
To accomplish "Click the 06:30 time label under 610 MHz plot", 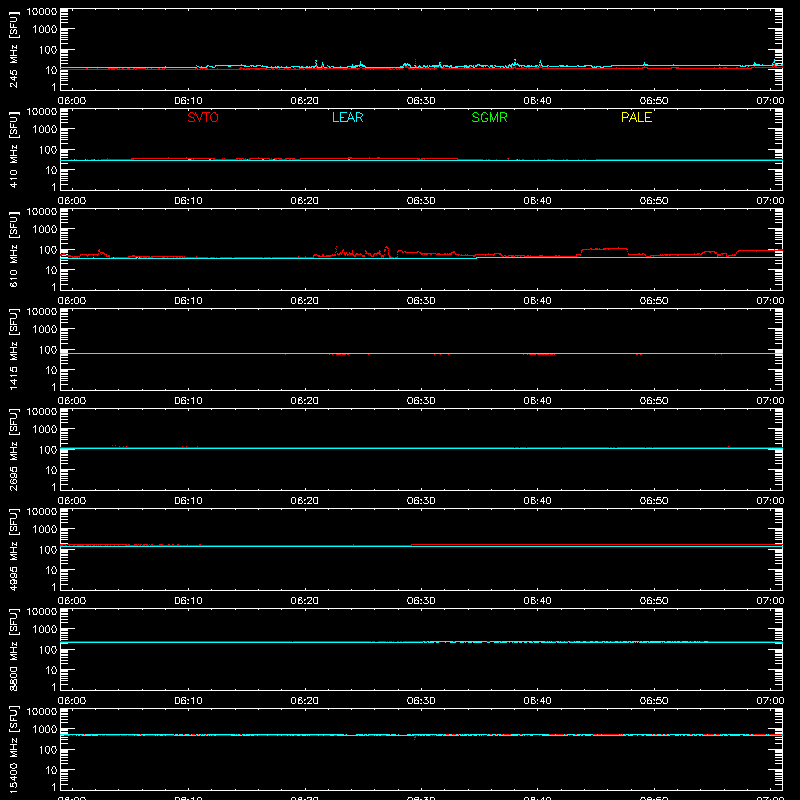I will click(421, 301).
